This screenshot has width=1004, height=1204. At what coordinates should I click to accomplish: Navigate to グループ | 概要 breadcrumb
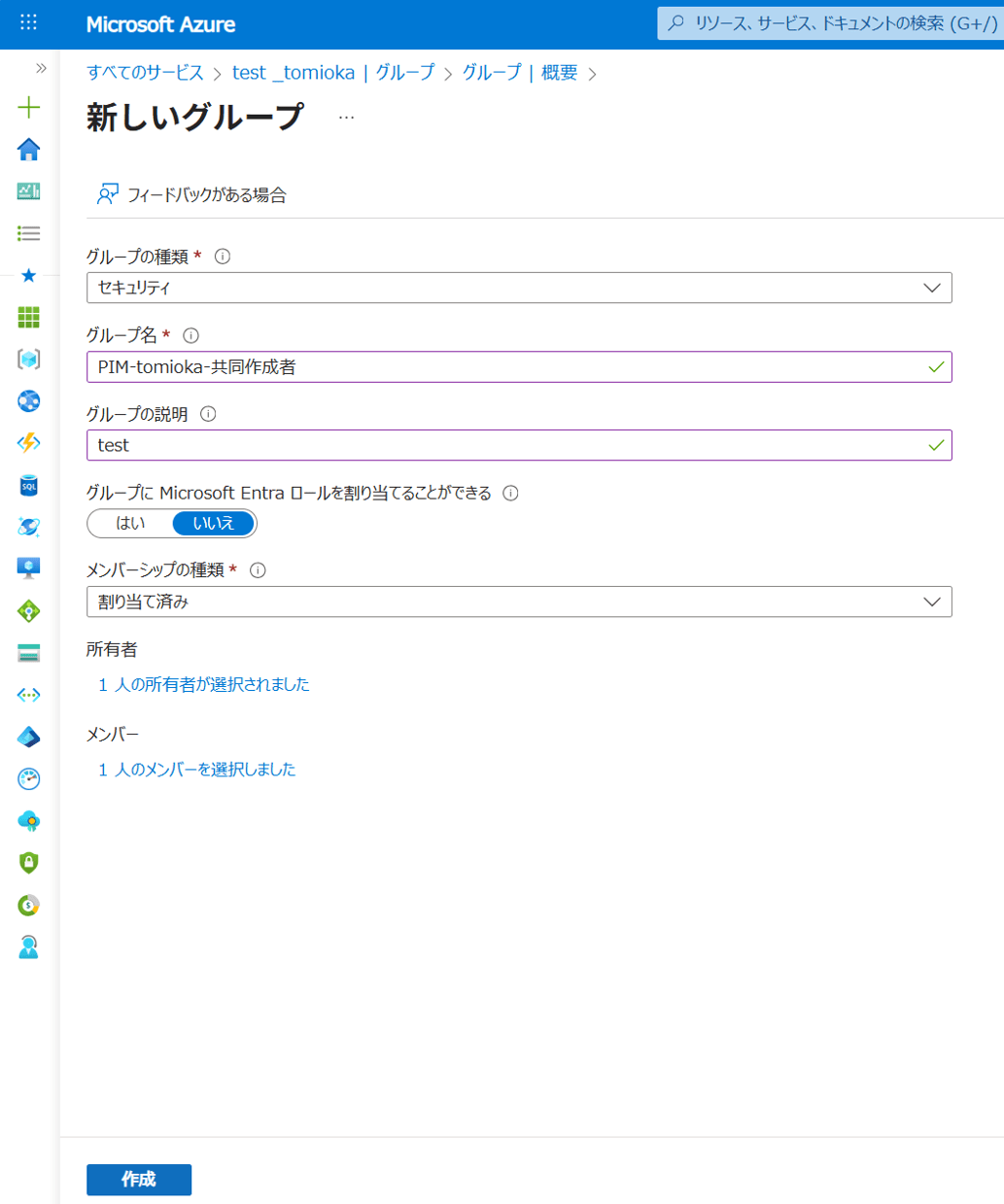pyautogui.click(x=519, y=73)
